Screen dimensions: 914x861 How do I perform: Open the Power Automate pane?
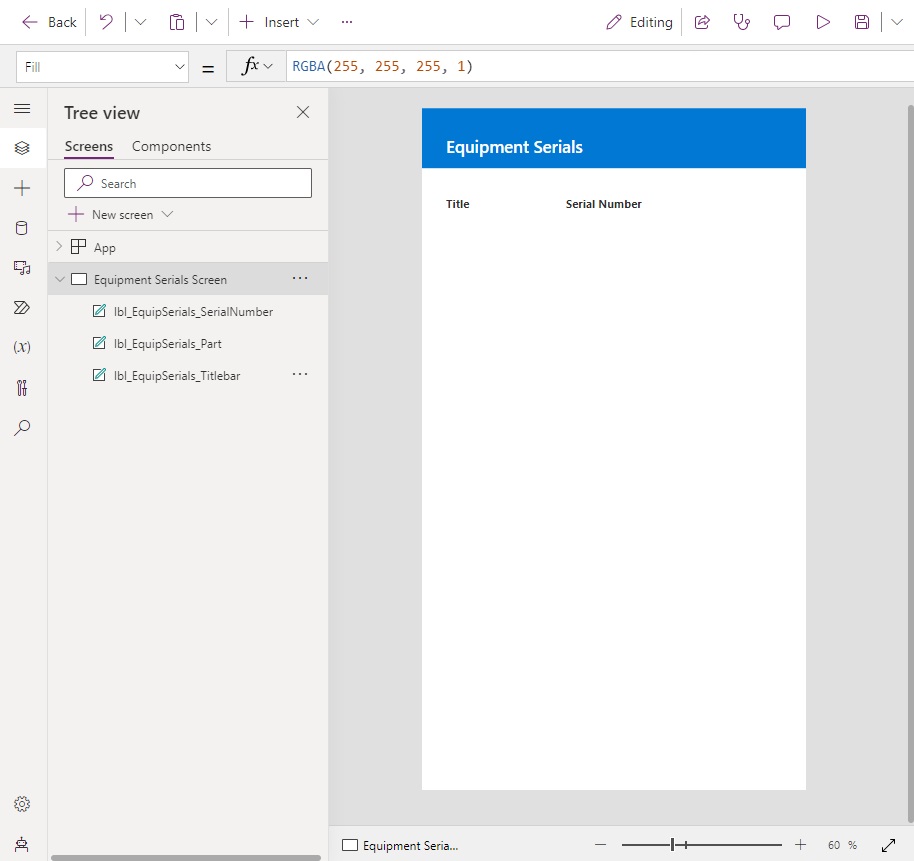(23, 307)
